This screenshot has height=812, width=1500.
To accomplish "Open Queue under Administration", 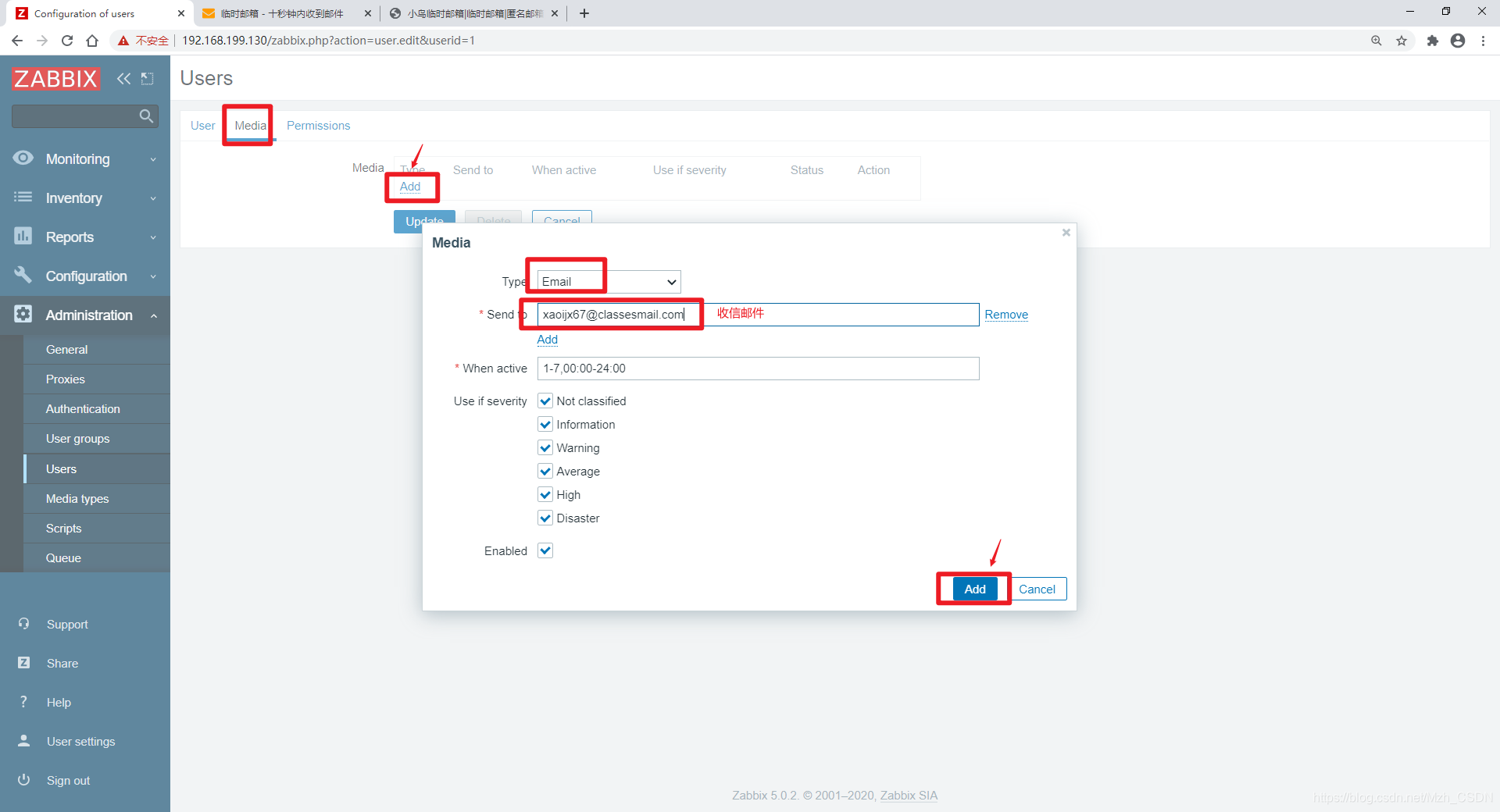I will coord(97,558).
